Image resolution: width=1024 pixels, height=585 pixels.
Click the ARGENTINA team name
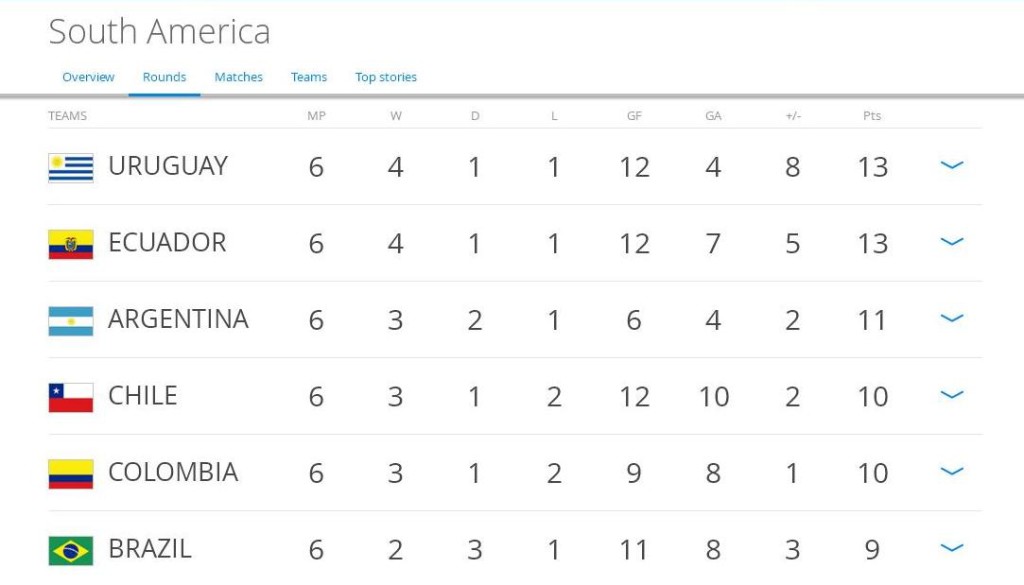178,319
